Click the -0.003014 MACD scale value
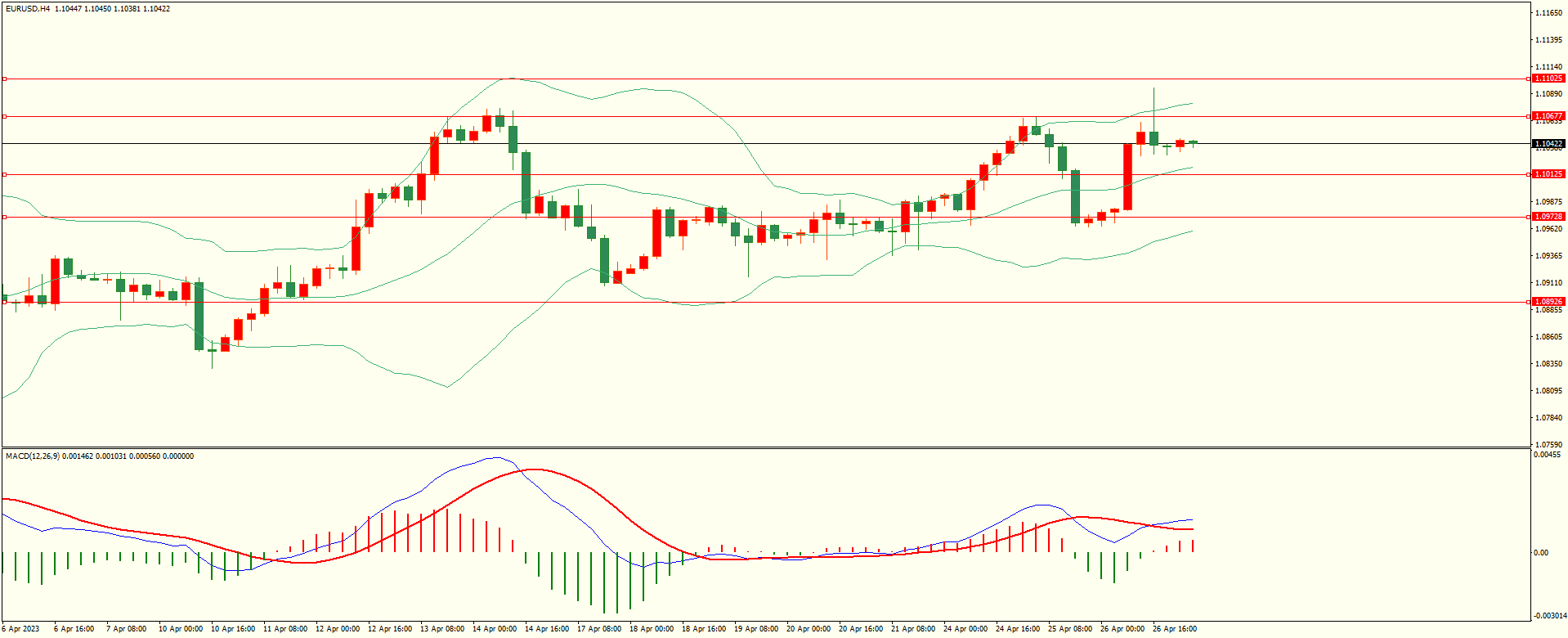Screen dimensions: 1568x638 [1548, 616]
